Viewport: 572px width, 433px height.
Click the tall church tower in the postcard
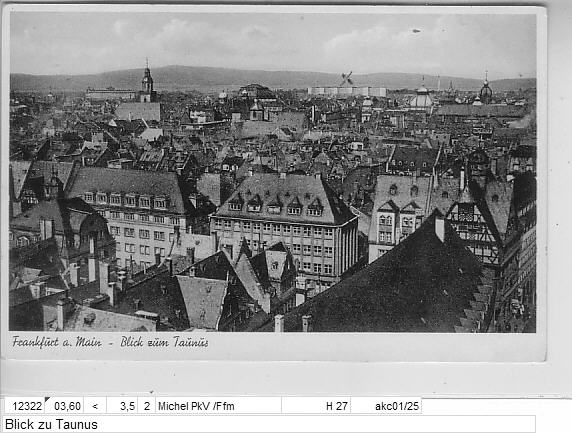(147, 81)
